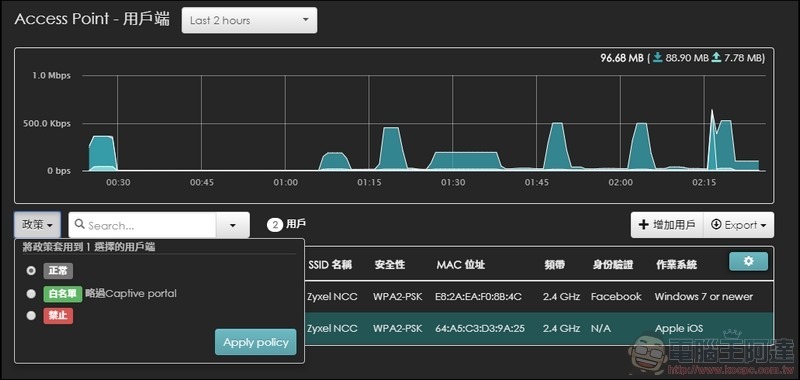Sort by MAC 位址 column header
Screen dimensions: 800x380
click(461, 265)
